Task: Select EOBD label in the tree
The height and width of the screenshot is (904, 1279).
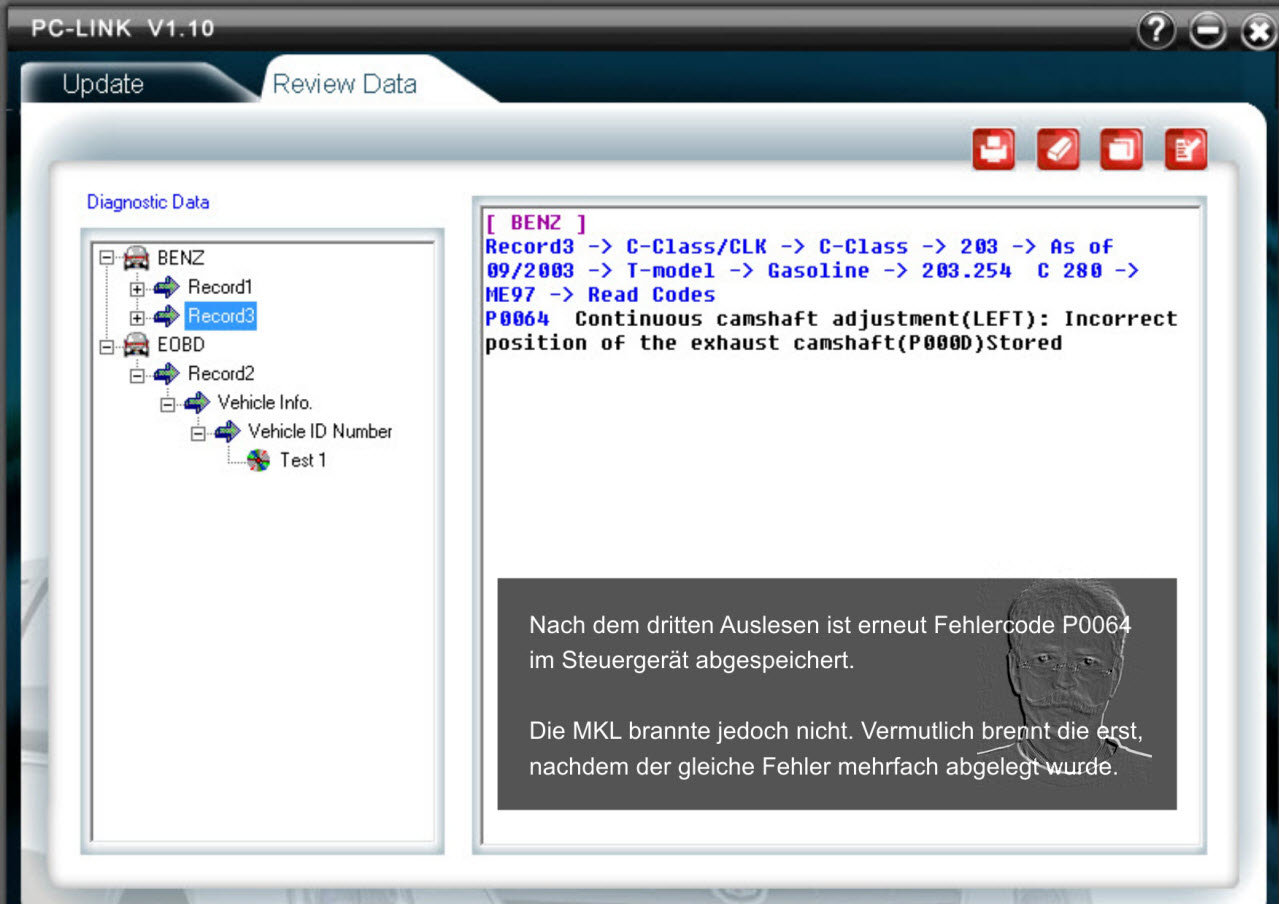Action: [181, 345]
